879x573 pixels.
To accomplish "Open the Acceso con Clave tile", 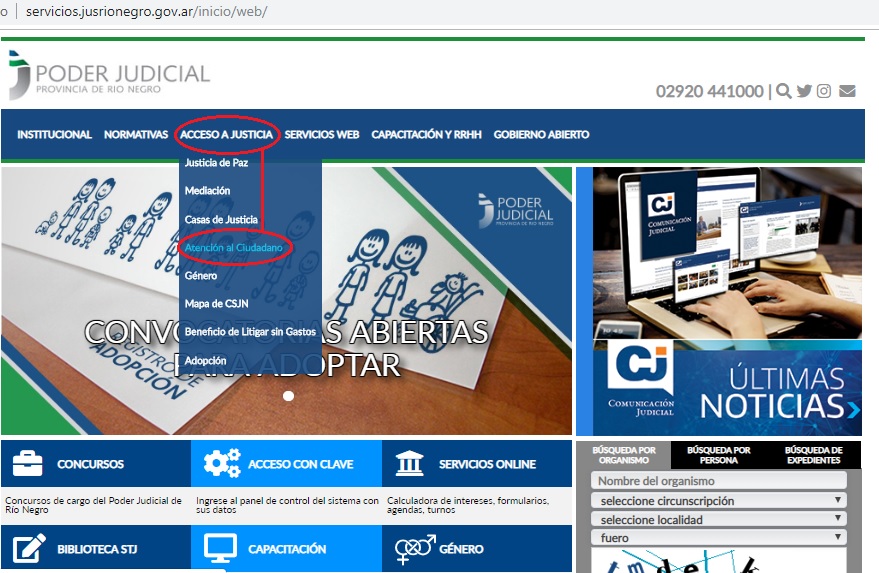I will coord(286,463).
